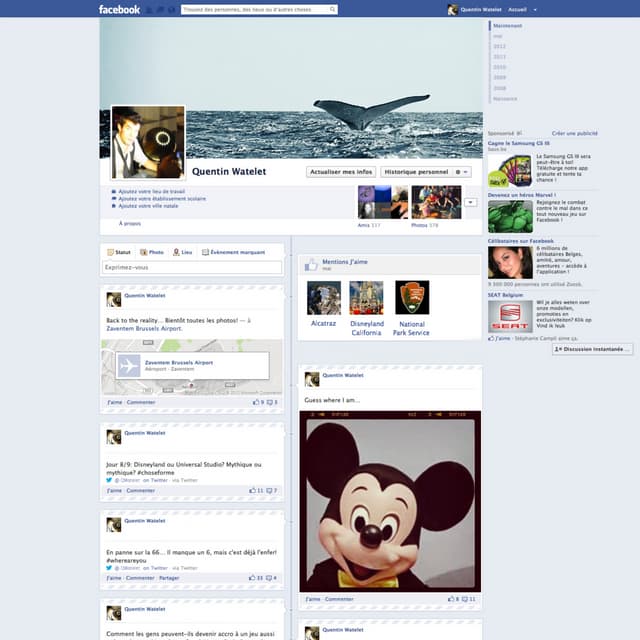Screen dimensions: 640x640
Task: Click the Lieu pin icon in composer
Action: 176,253
